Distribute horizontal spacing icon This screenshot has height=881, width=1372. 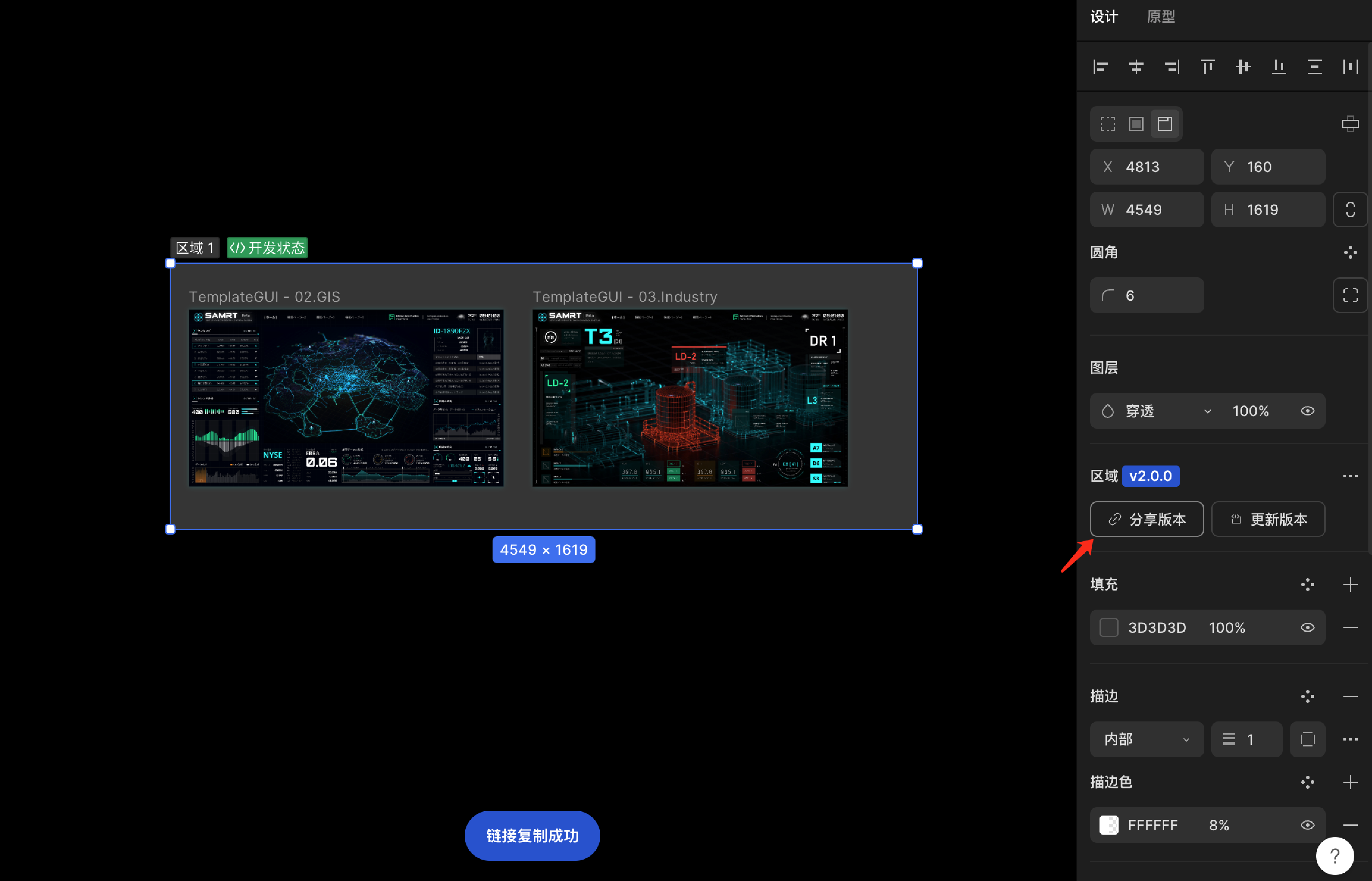(x=1350, y=67)
